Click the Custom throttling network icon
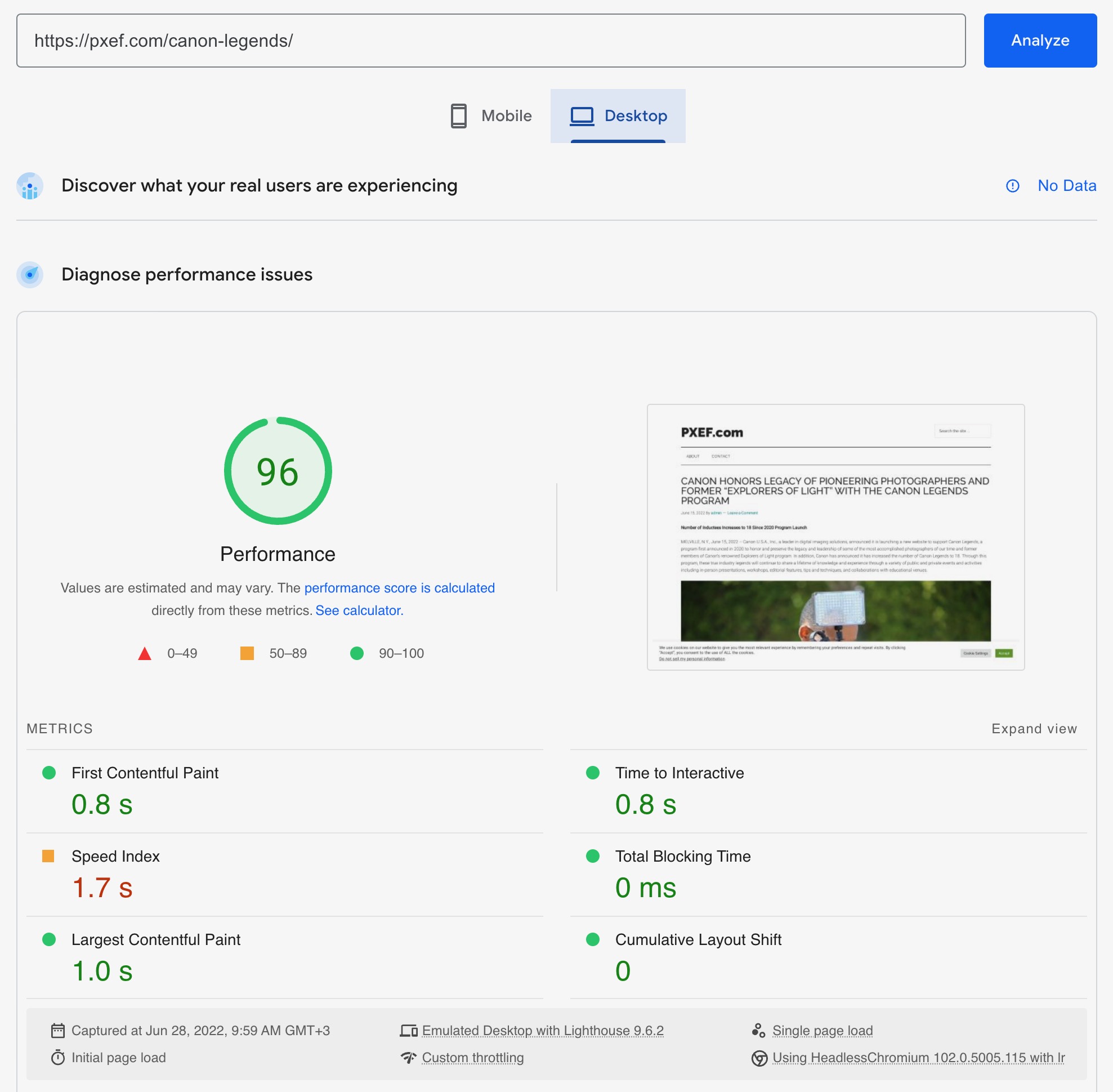 409,1058
